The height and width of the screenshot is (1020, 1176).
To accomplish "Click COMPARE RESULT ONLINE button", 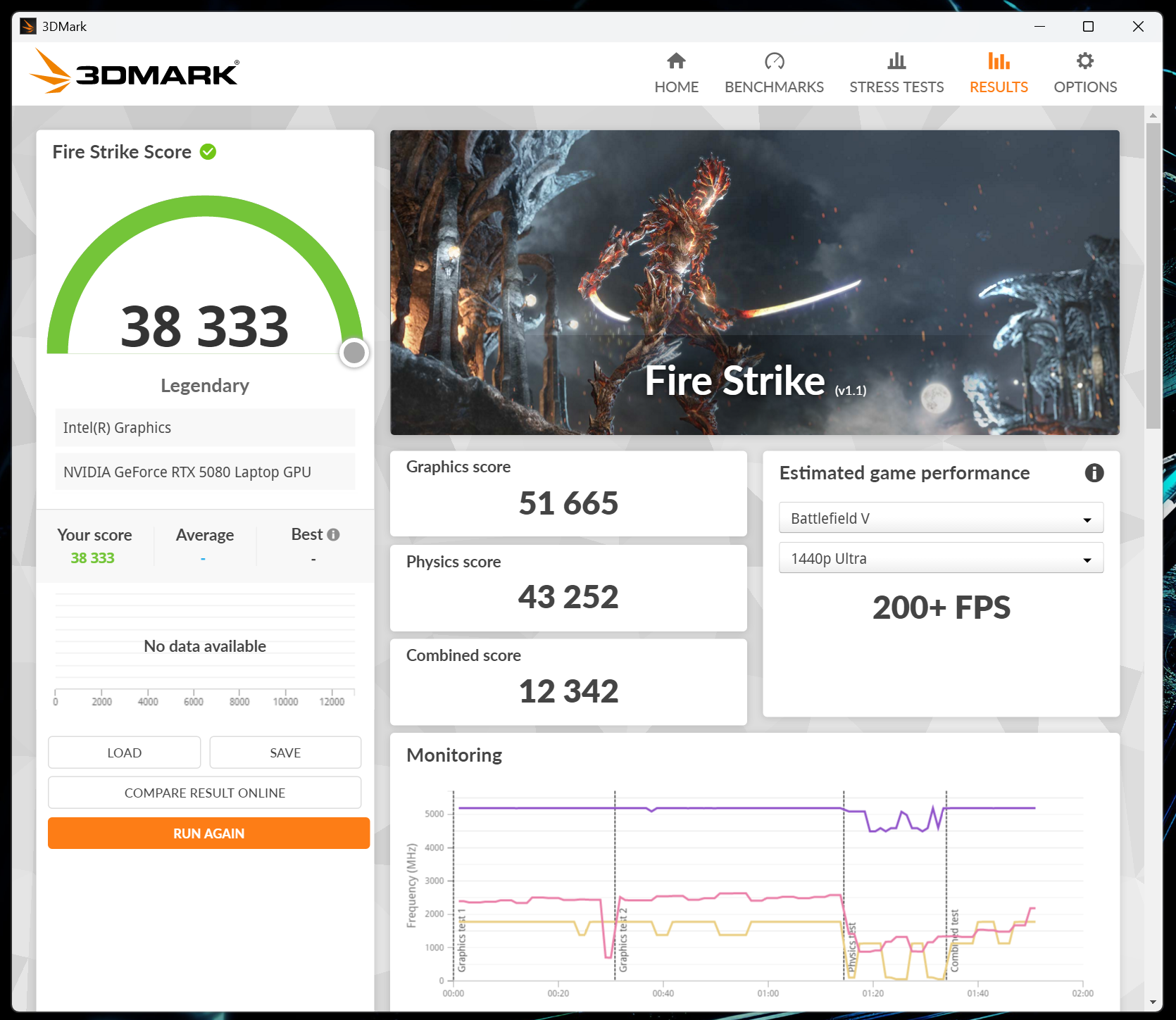I will 205,793.
